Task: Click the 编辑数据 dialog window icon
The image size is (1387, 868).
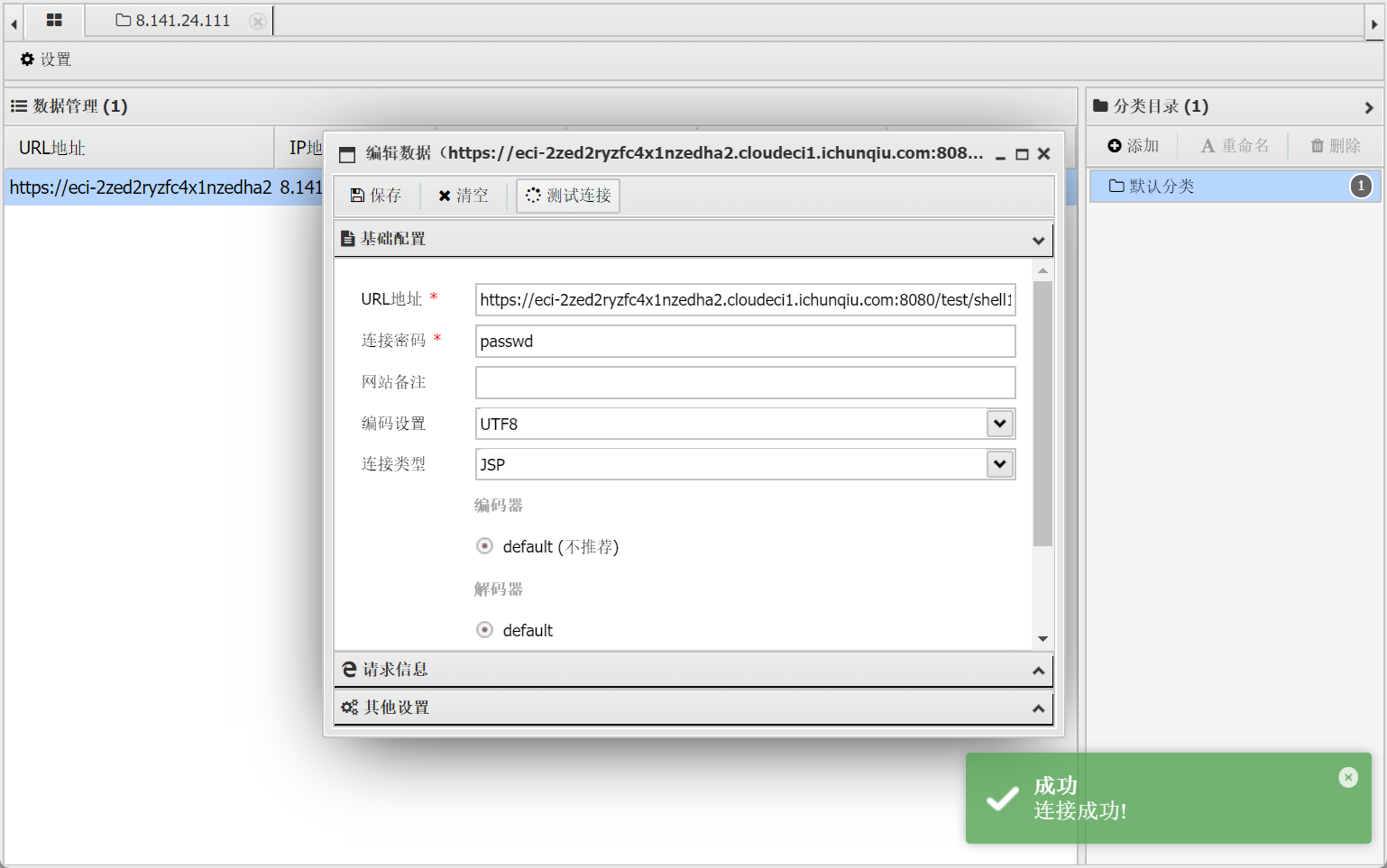Action: 347,154
